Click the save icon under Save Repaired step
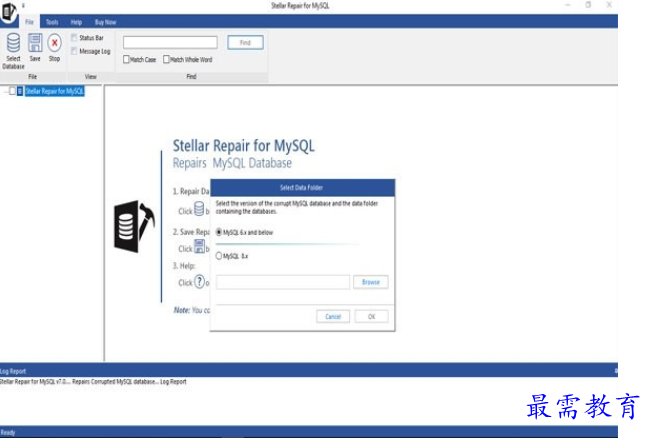 click(199, 247)
